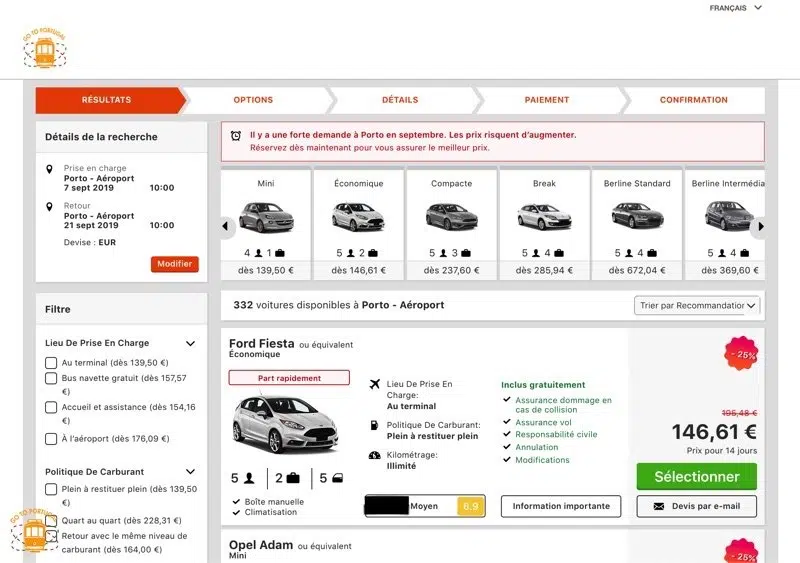Click the airplane icon beside Lieu De Prise En Charge
The height and width of the screenshot is (563, 800).
pyautogui.click(x=374, y=384)
